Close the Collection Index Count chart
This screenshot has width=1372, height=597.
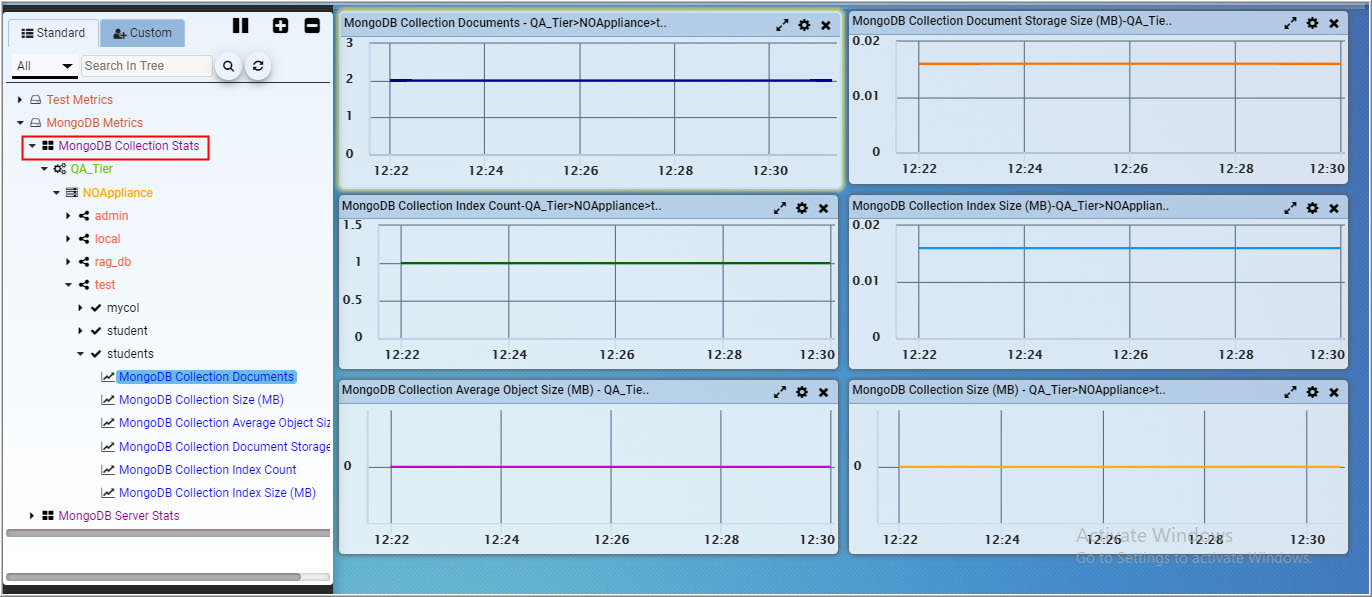[824, 208]
